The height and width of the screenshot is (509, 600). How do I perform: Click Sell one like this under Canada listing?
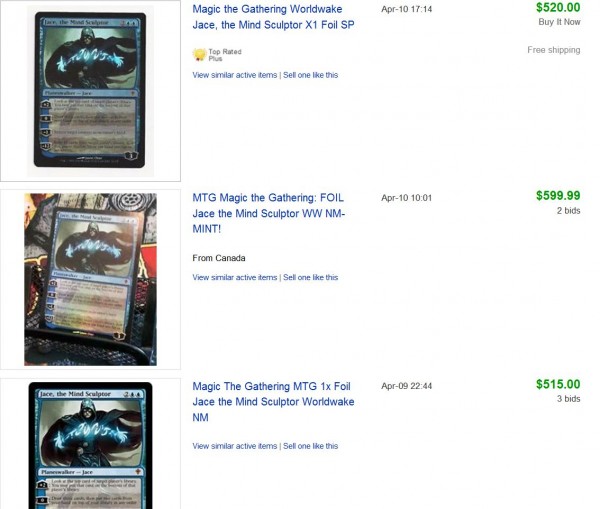(x=310, y=277)
